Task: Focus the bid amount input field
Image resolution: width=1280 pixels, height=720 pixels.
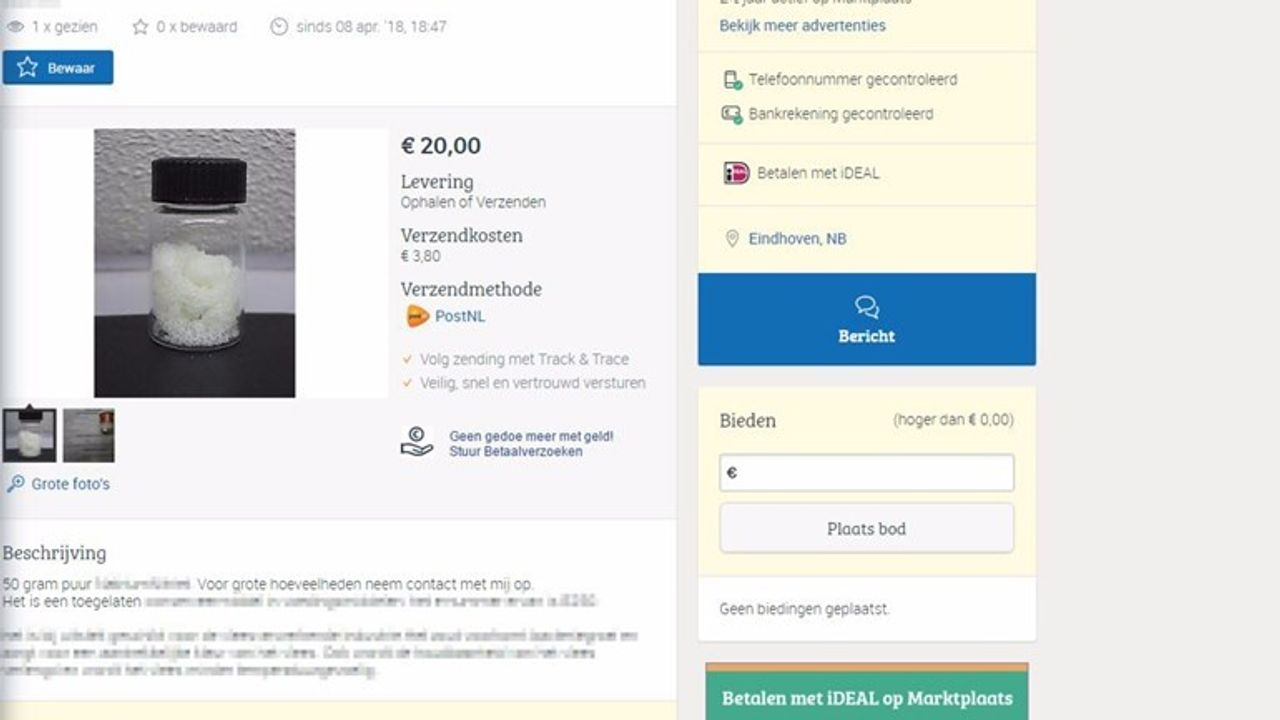Action: pos(866,473)
